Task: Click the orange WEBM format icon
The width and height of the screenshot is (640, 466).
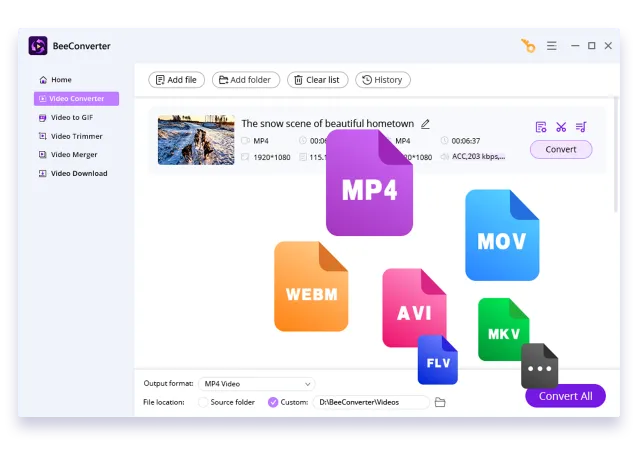Action: point(311,286)
